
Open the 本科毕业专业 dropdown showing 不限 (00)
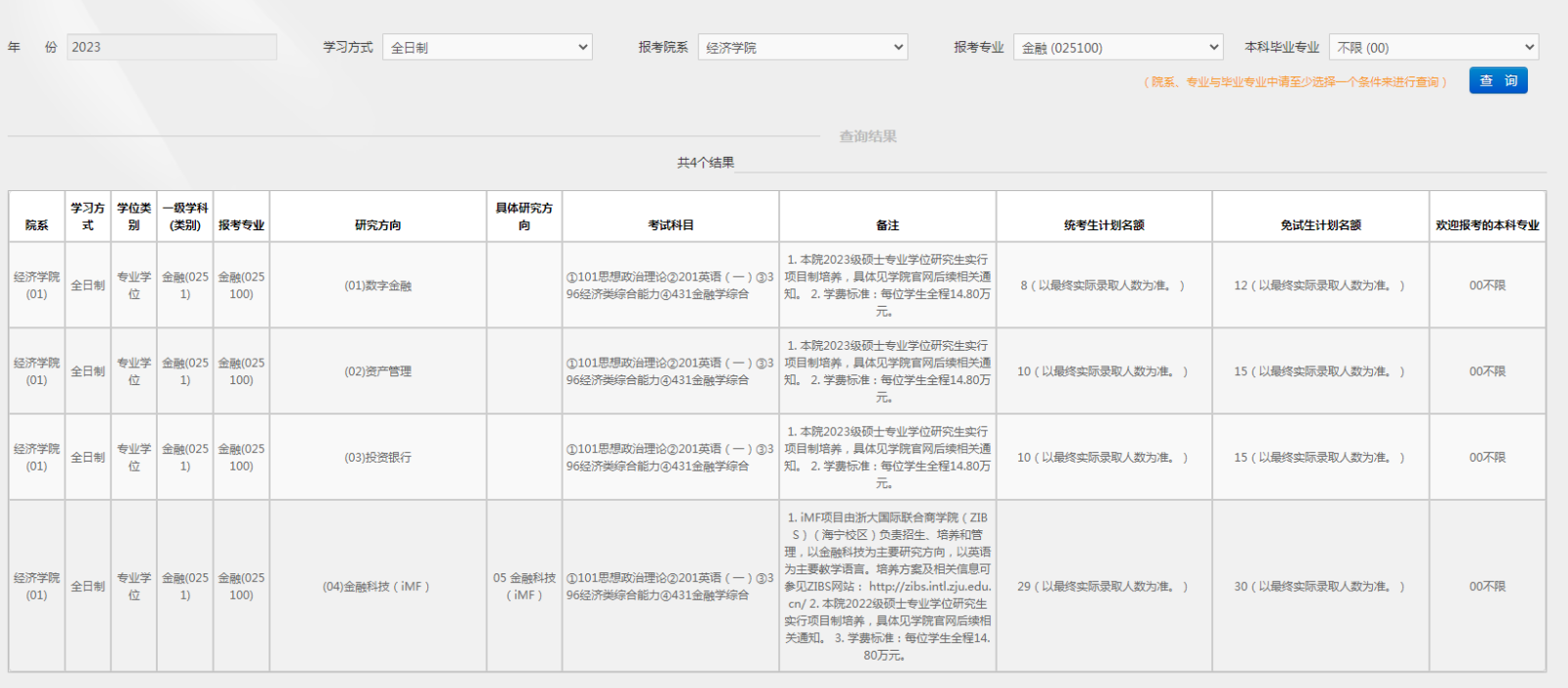1434,47
